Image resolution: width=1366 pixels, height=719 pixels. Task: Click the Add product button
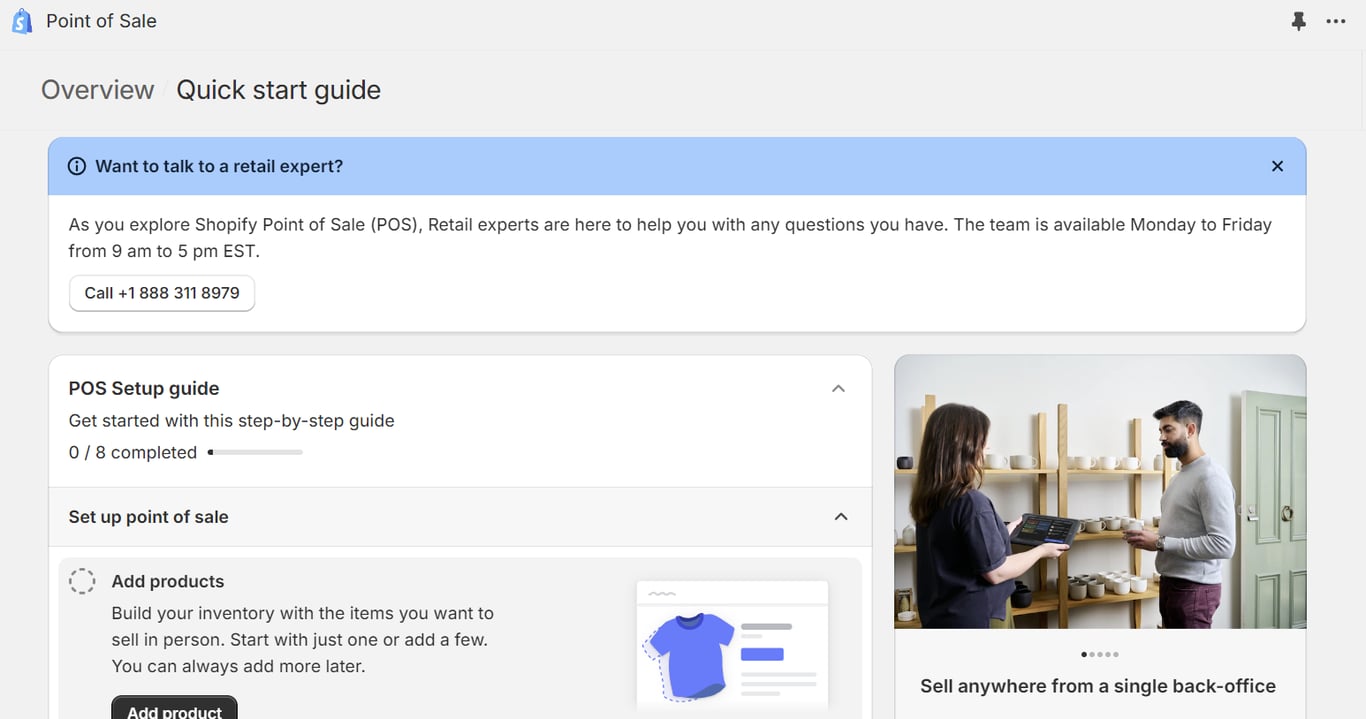click(x=174, y=710)
